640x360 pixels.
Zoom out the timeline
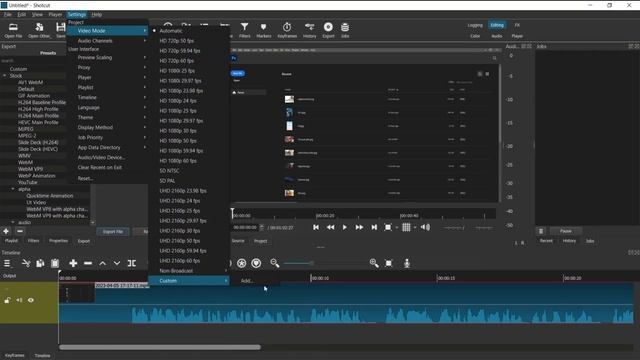pyautogui.click(x=275, y=263)
